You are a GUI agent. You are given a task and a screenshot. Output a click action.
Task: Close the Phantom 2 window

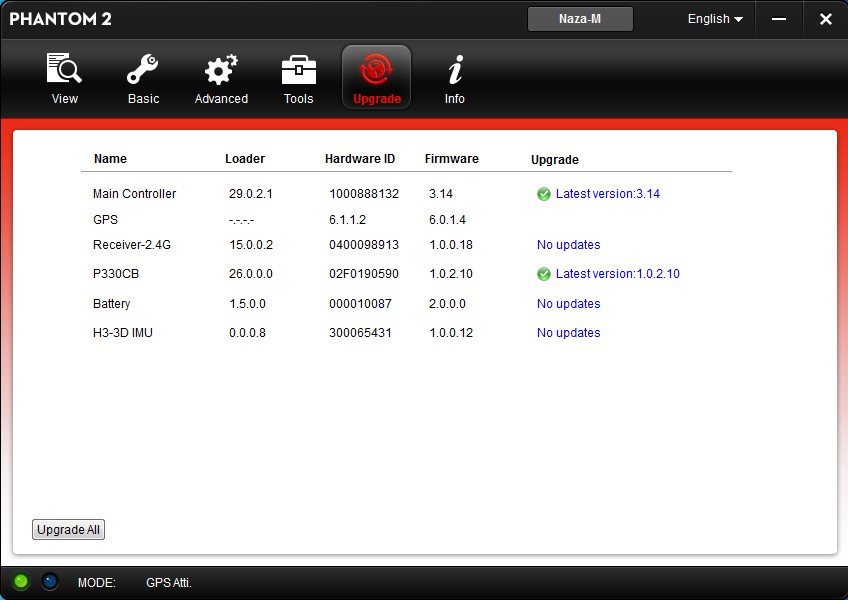pos(825,19)
